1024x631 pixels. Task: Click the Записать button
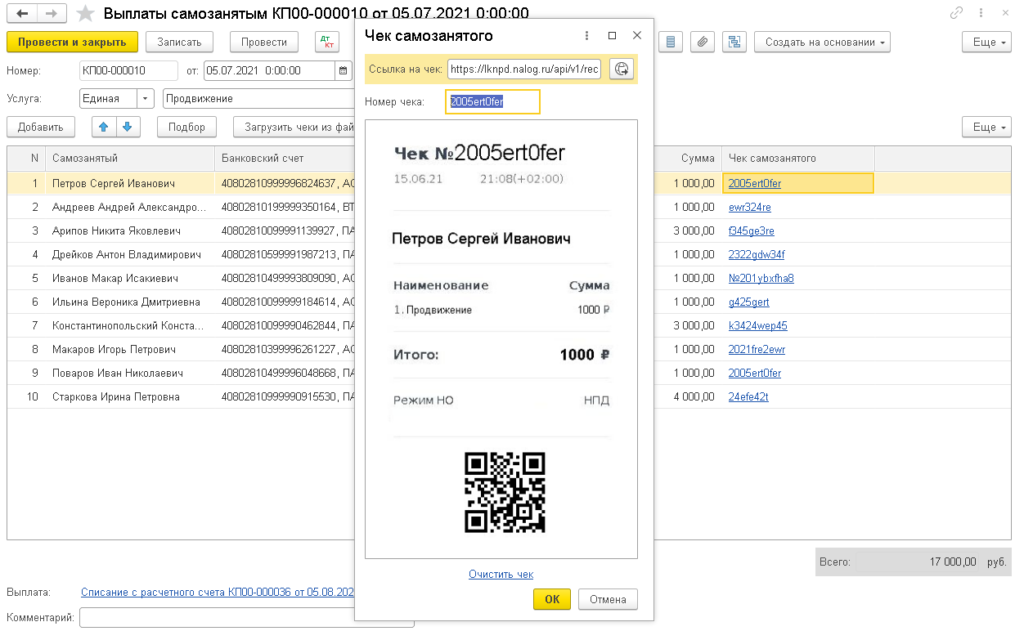click(179, 42)
